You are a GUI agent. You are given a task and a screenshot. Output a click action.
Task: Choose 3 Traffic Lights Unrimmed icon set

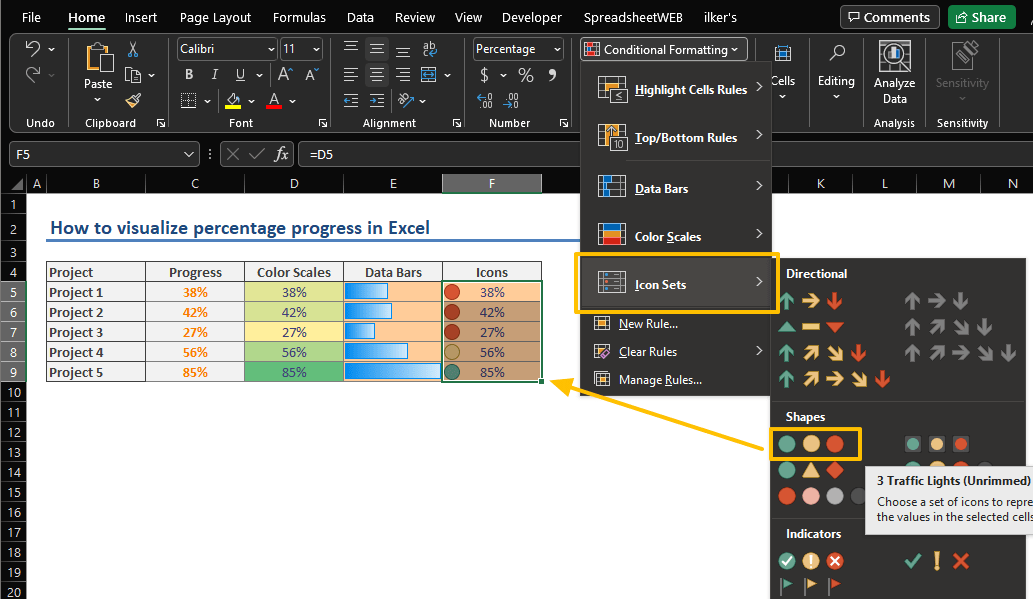point(811,443)
